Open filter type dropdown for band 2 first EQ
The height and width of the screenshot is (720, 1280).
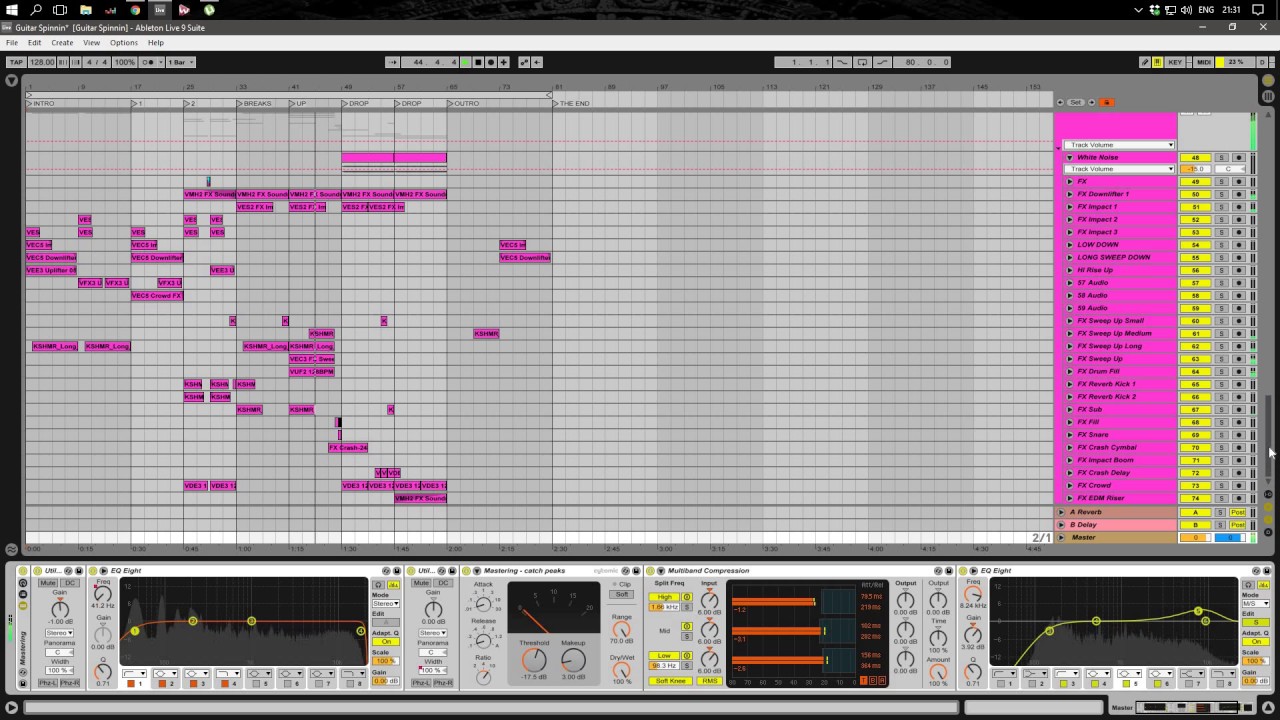165,674
